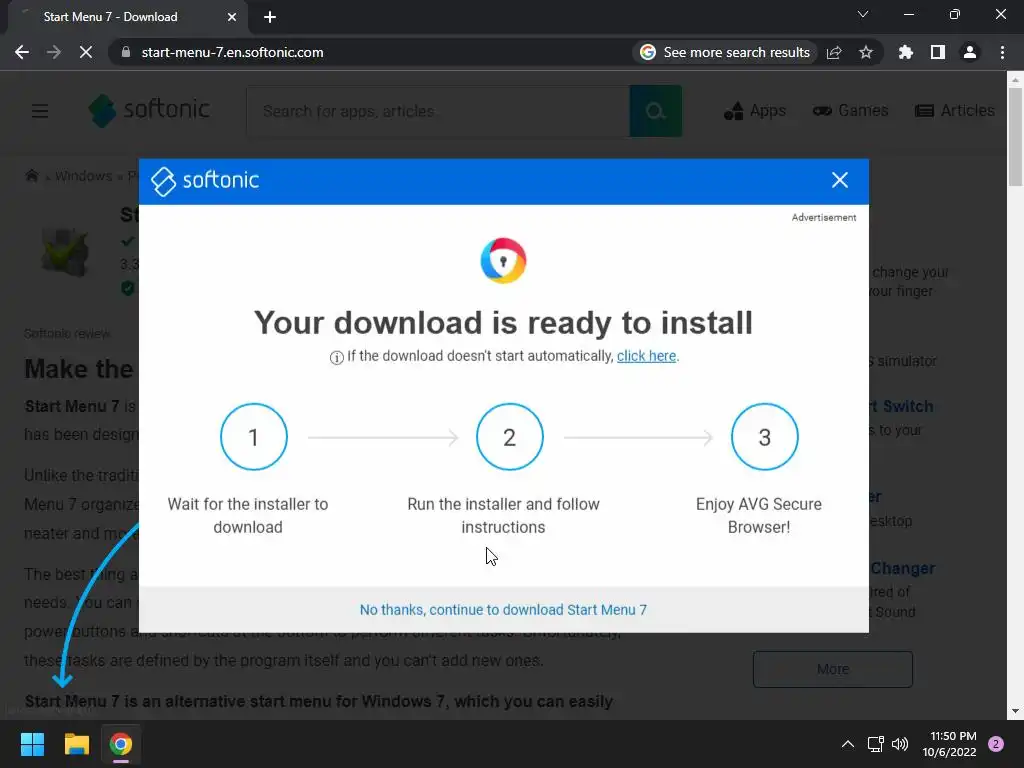Click the Softonic search field

coord(438,111)
